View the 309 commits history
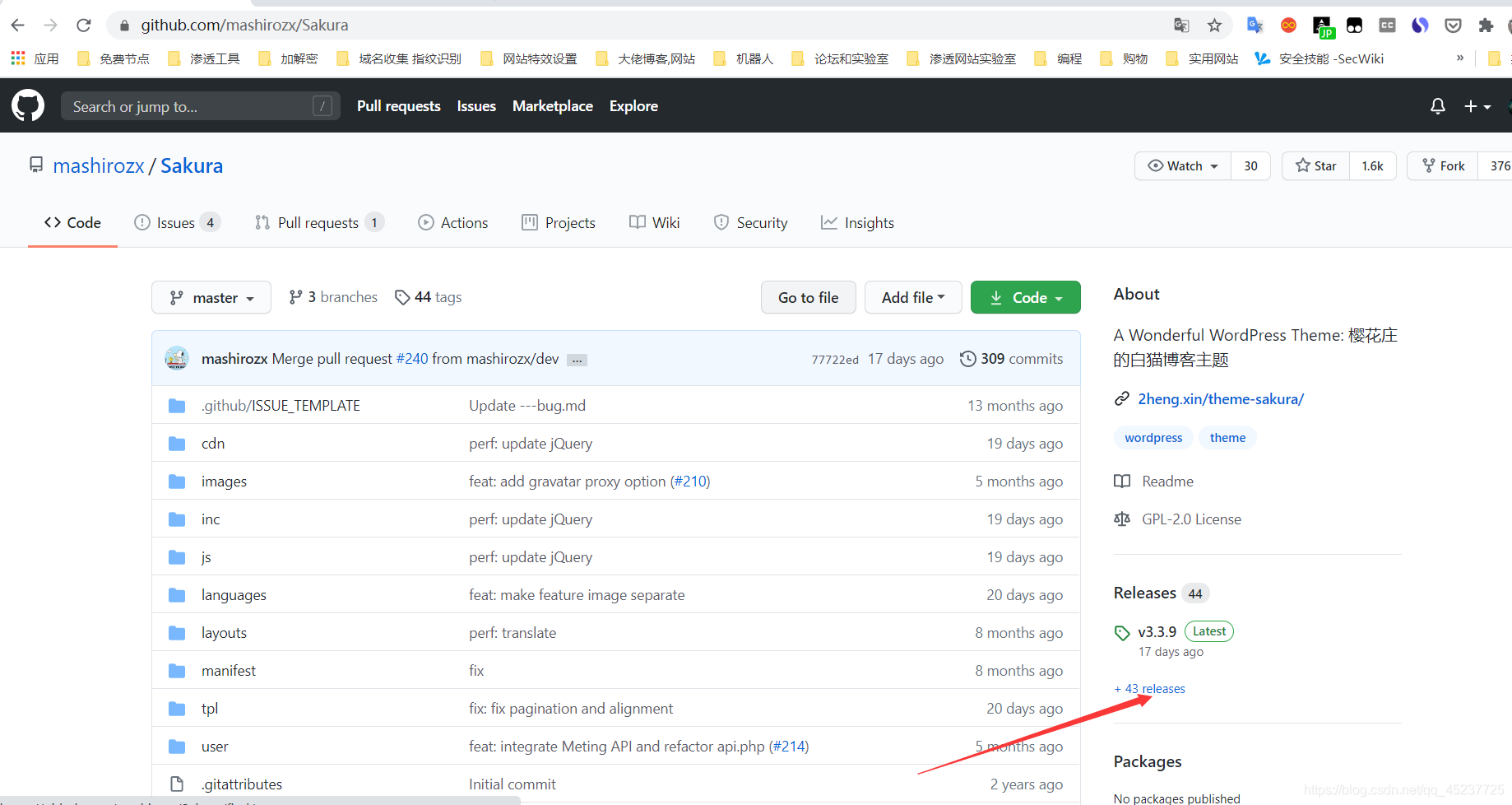The image size is (1512, 805). tap(1011, 358)
